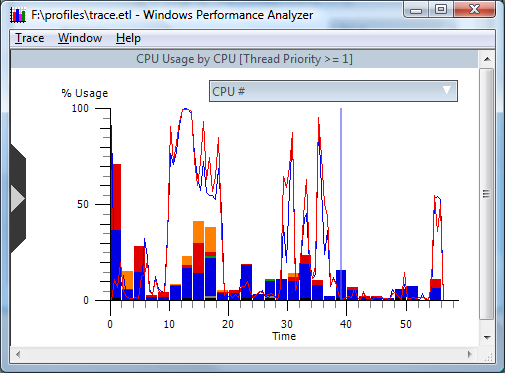
Task: Click the '100' y-axis value
Action: pyautogui.click(x=80, y=108)
